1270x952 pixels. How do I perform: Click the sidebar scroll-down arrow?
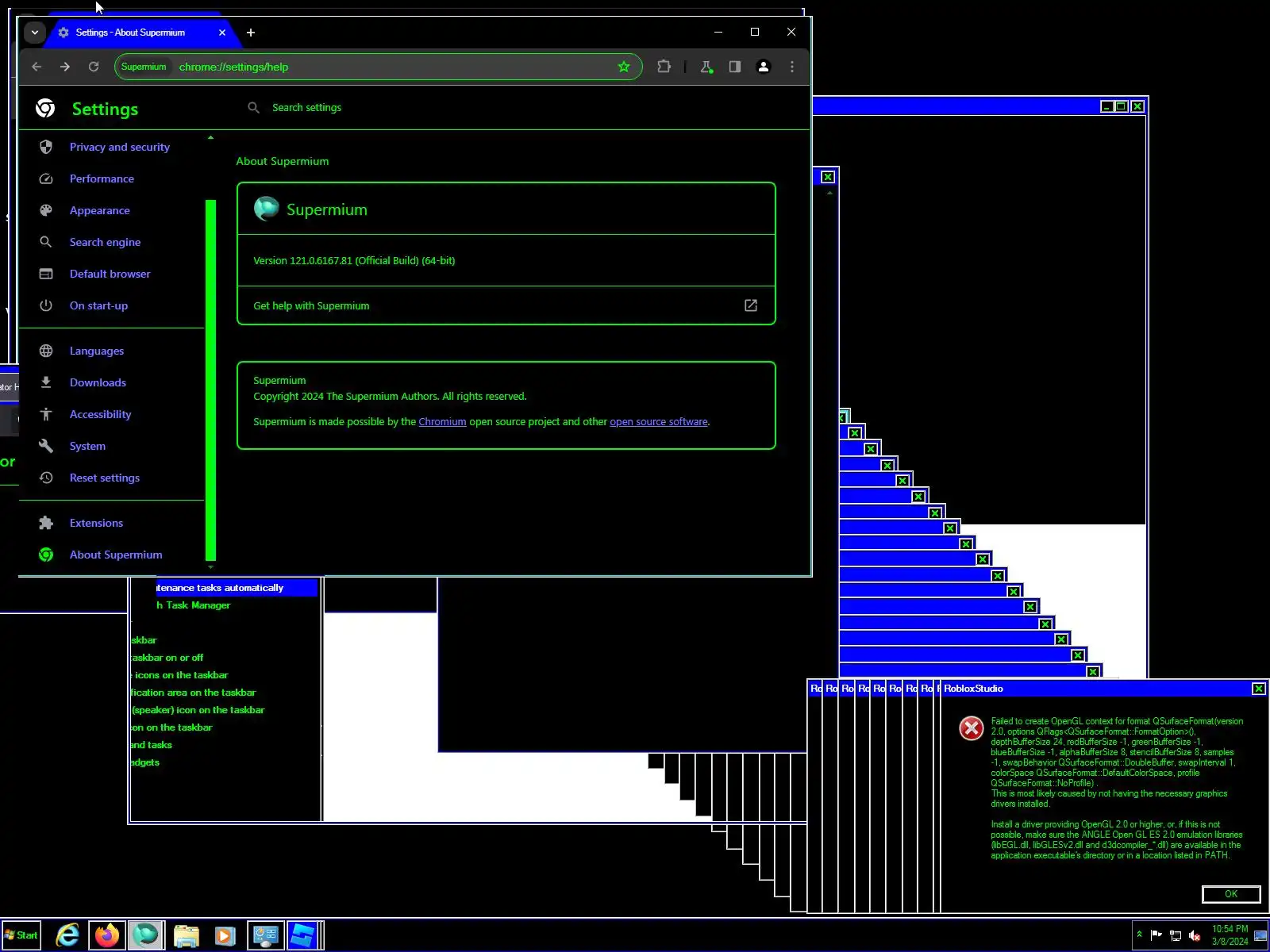pyautogui.click(x=210, y=566)
